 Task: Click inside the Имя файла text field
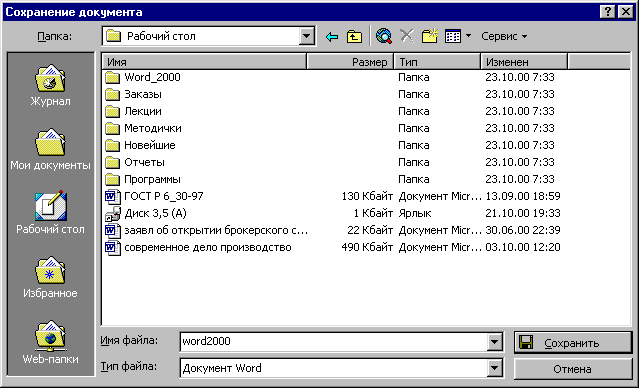point(333,342)
